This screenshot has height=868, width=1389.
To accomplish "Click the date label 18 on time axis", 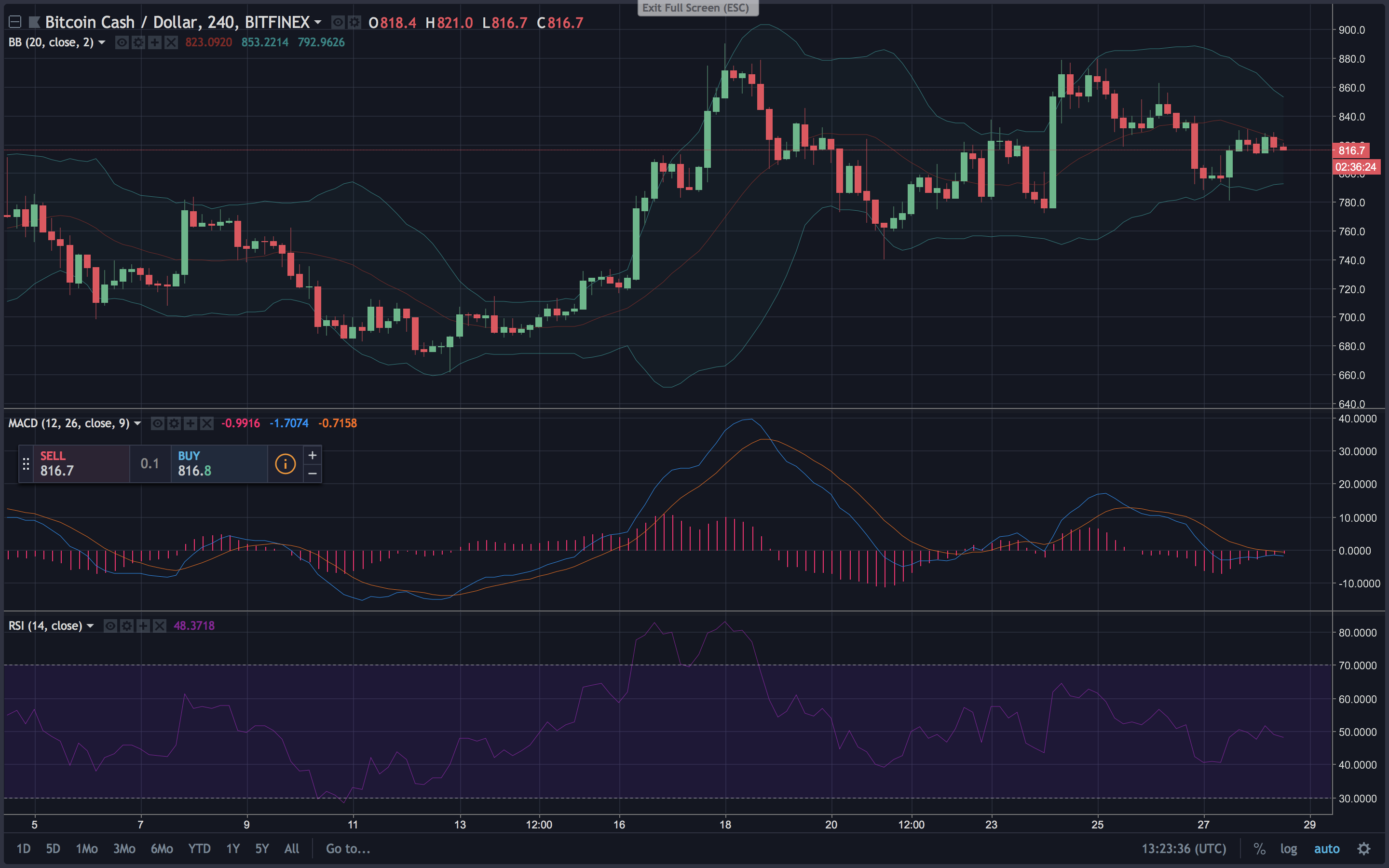I will click(725, 825).
